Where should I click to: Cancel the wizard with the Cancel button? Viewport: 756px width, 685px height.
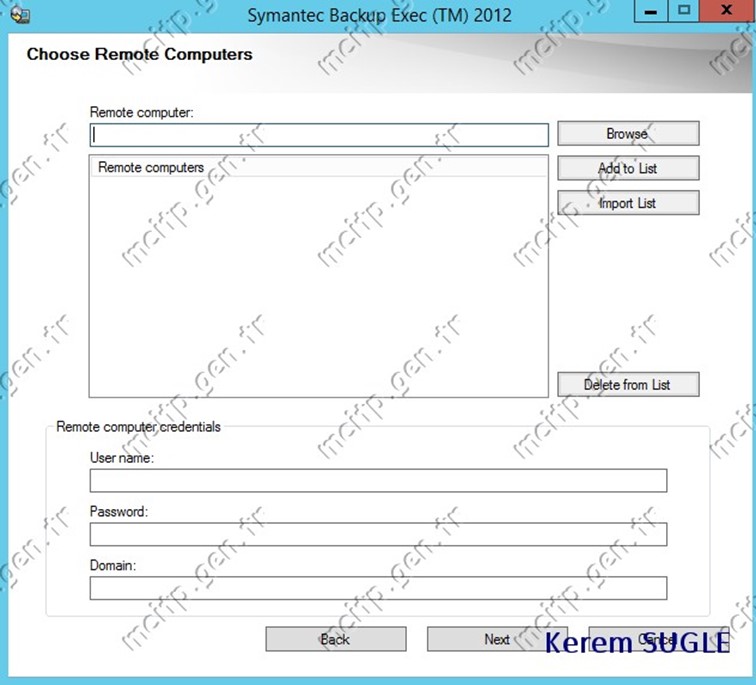pyautogui.click(x=659, y=639)
